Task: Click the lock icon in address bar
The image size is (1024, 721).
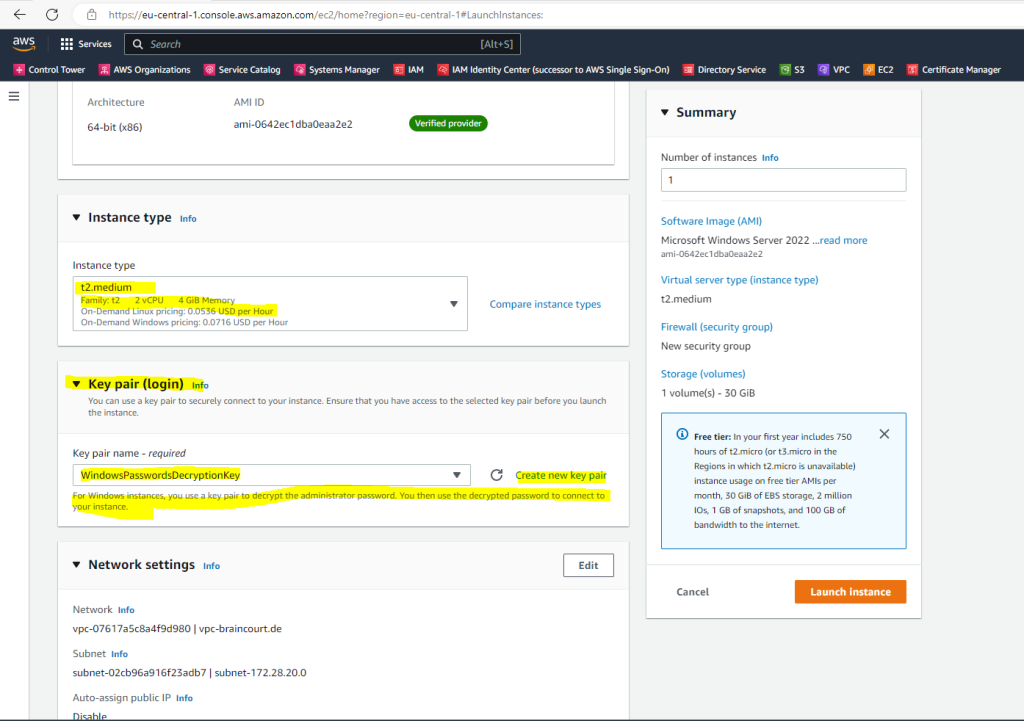Action: click(91, 14)
